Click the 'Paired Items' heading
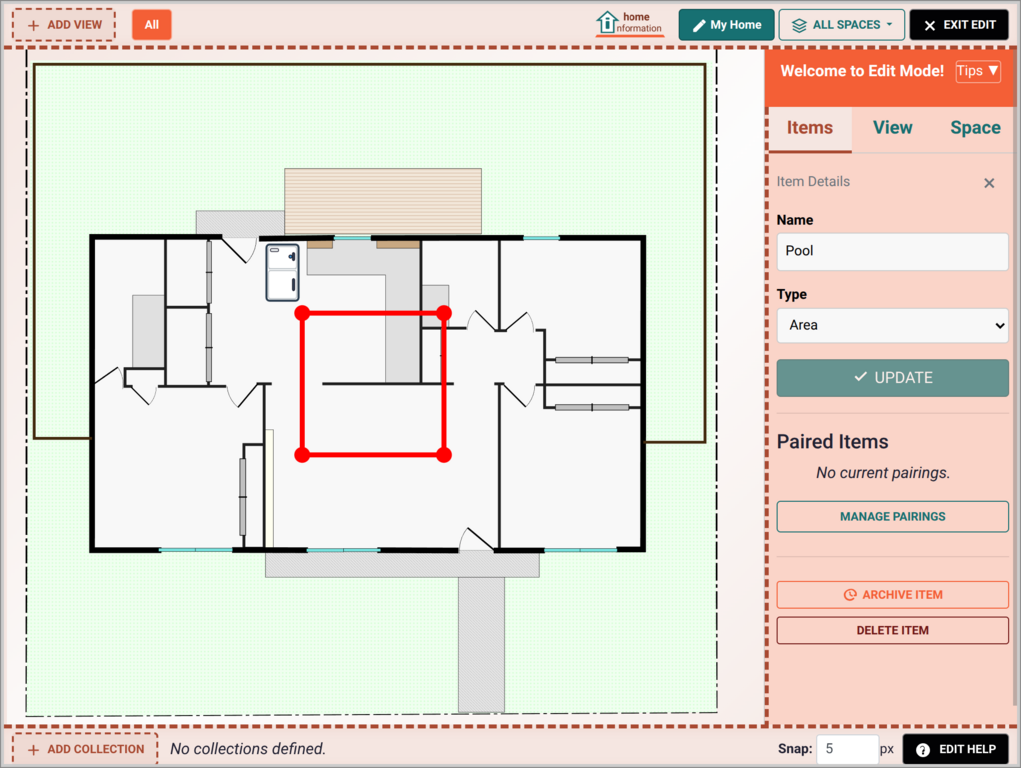This screenshot has width=1021, height=768. (832, 442)
